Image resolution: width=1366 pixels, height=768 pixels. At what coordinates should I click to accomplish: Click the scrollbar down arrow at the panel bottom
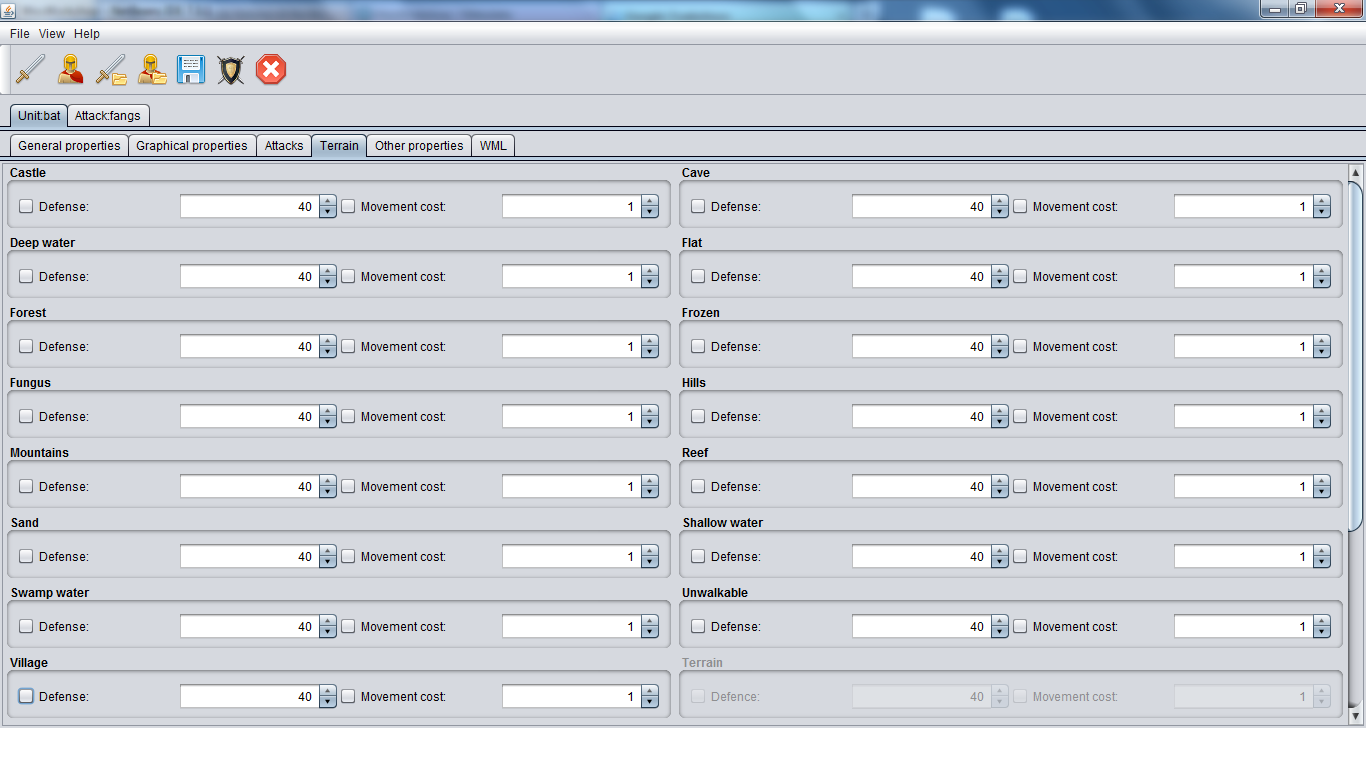pos(1356,716)
